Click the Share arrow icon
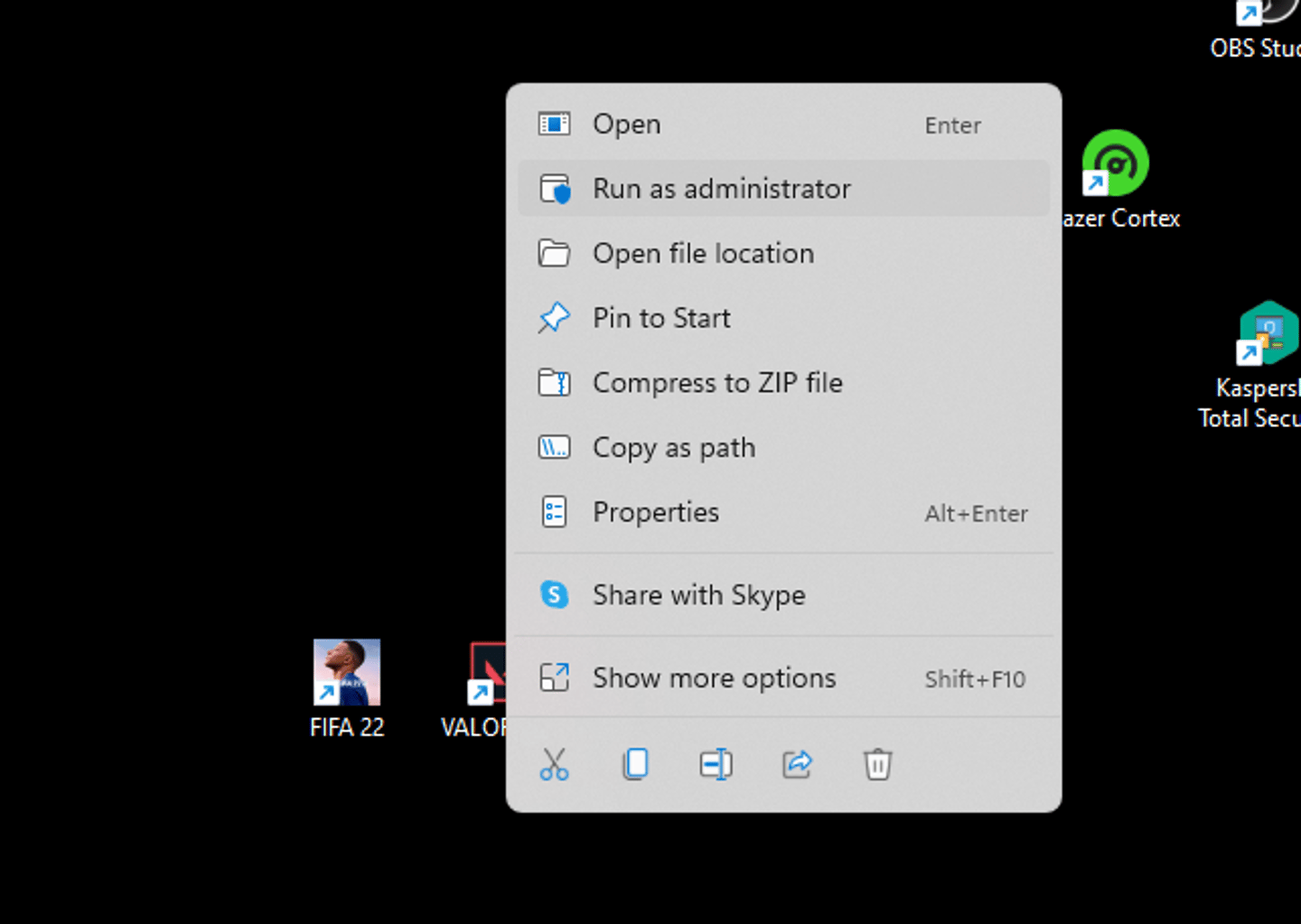This screenshot has height=924, width=1301. (797, 764)
